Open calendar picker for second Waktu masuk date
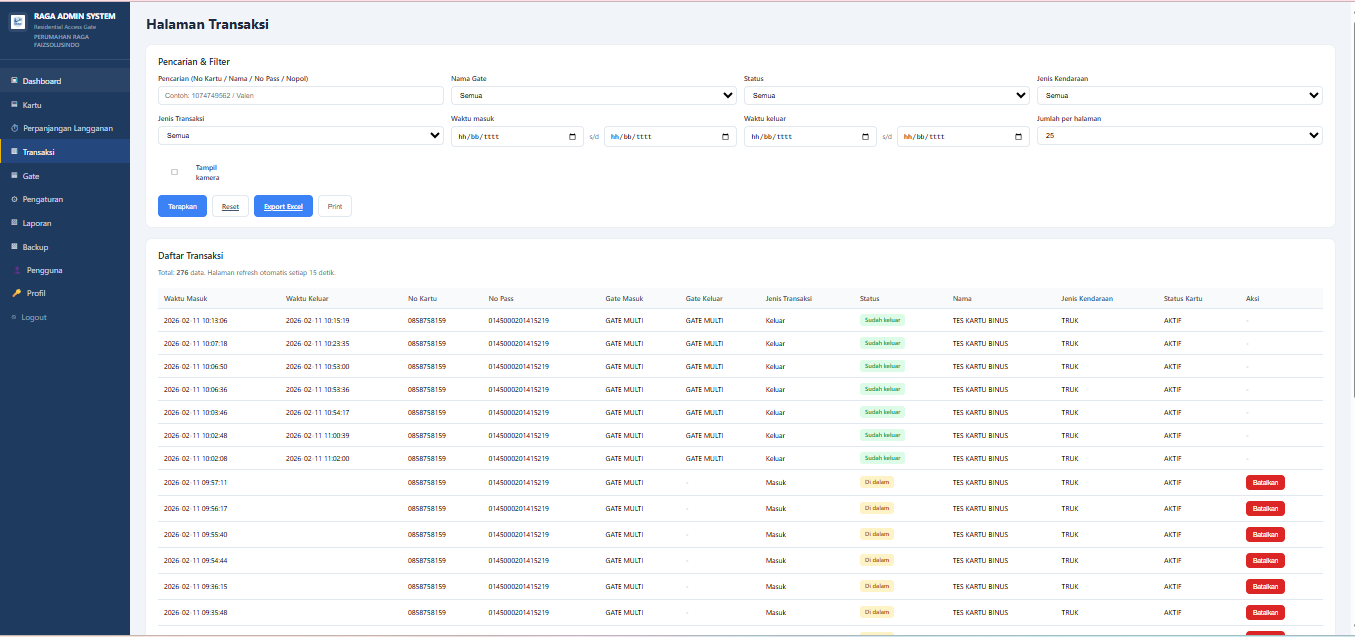 coord(725,137)
